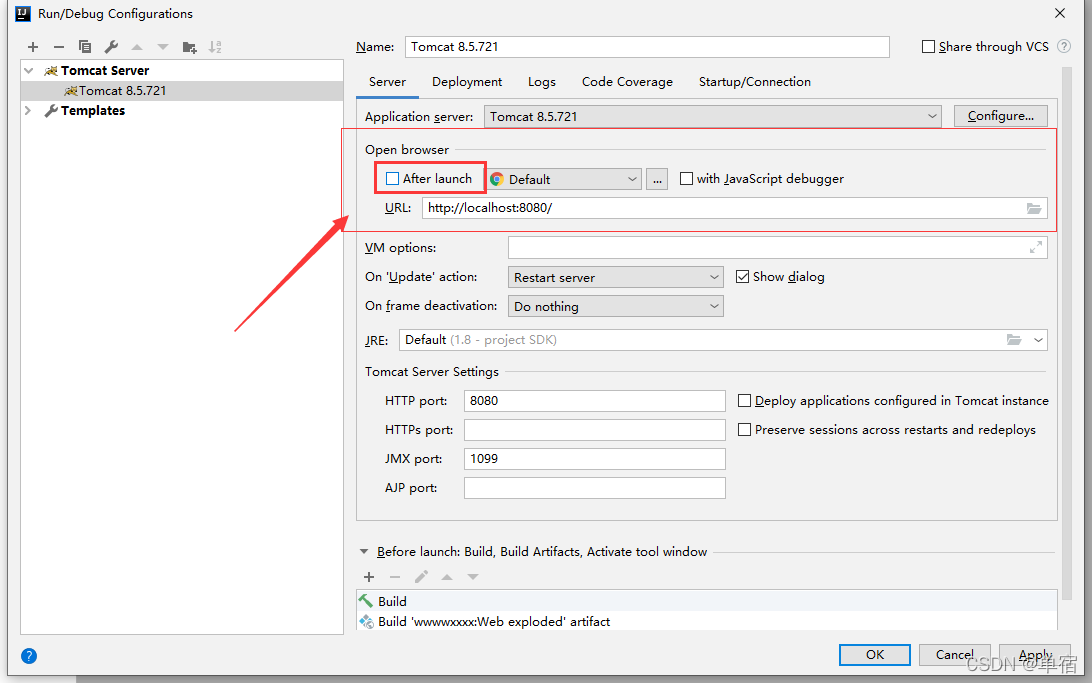This screenshot has height=683, width=1092.
Task: Click into the Name field
Action: 647,47
